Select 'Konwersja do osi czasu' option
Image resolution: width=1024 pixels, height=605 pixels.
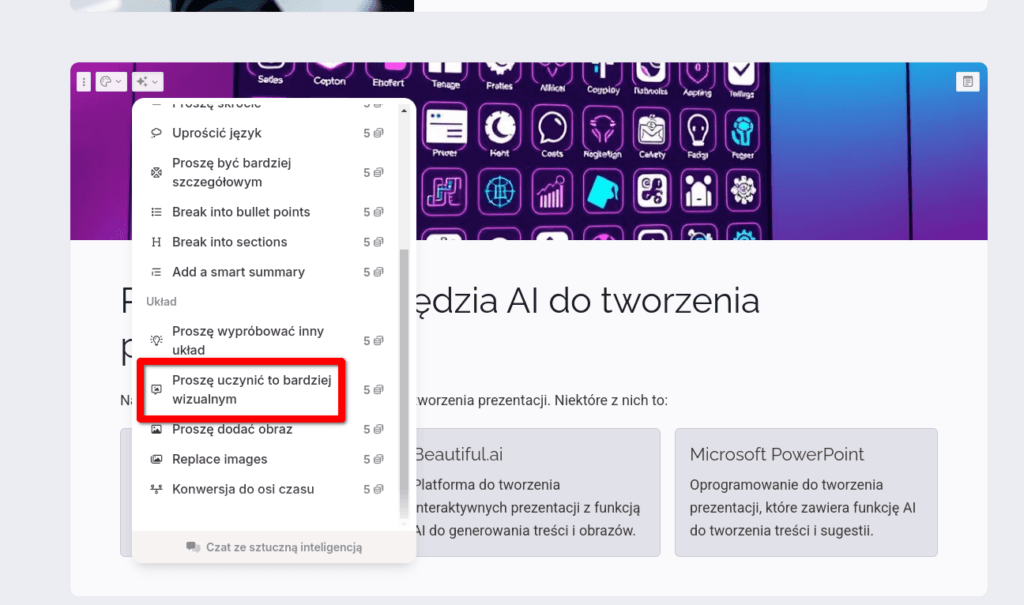(266, 489)
